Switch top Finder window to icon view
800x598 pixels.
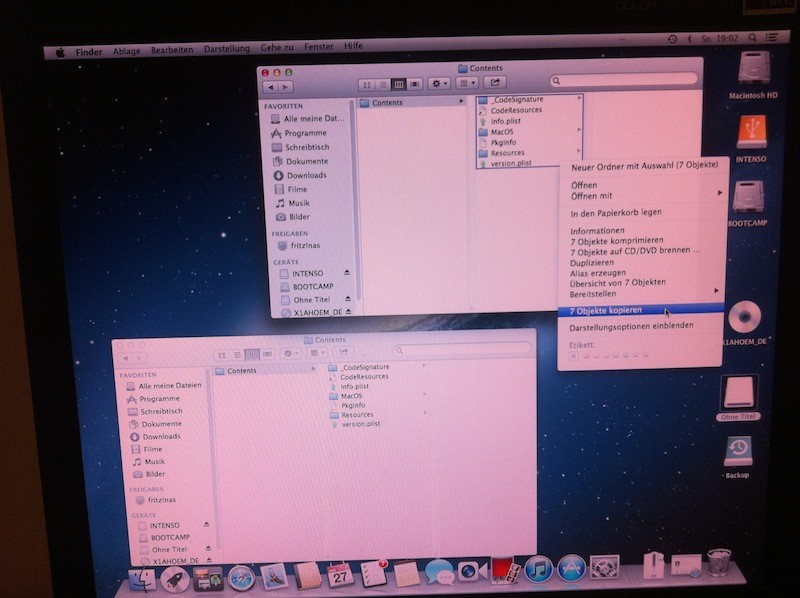click(x=367, y=85)
